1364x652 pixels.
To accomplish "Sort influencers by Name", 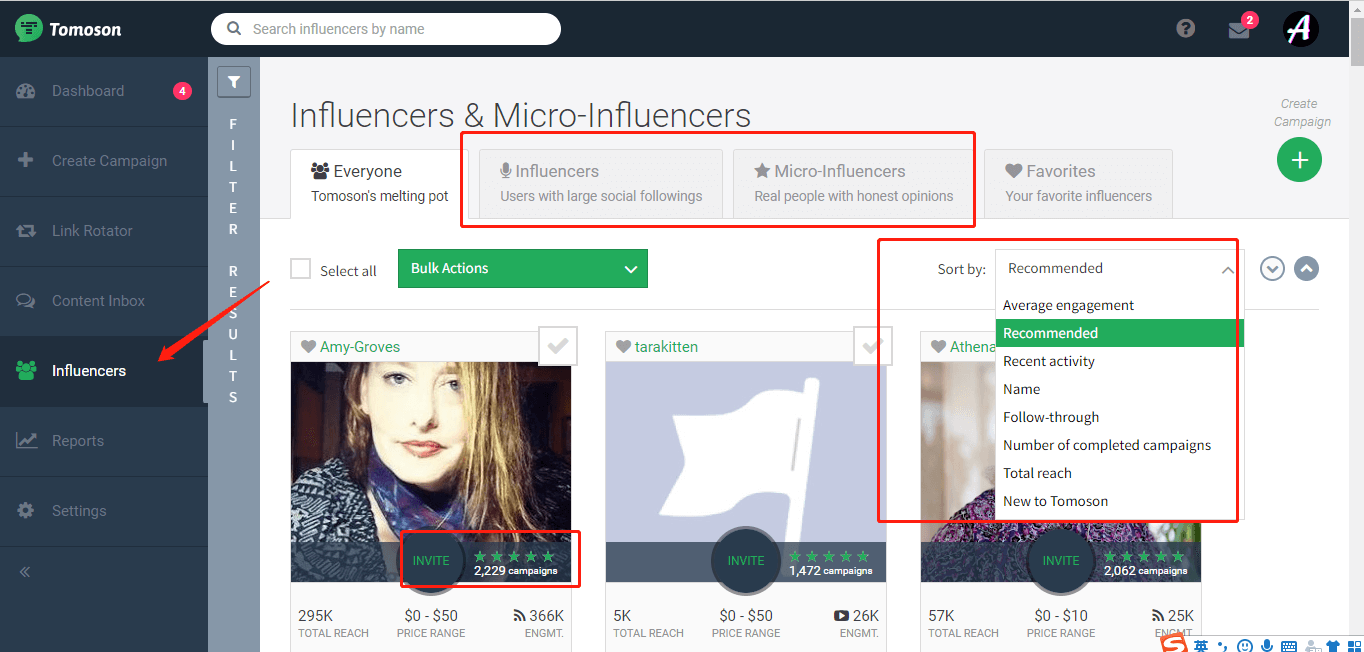I will (x=1119, y=389).
